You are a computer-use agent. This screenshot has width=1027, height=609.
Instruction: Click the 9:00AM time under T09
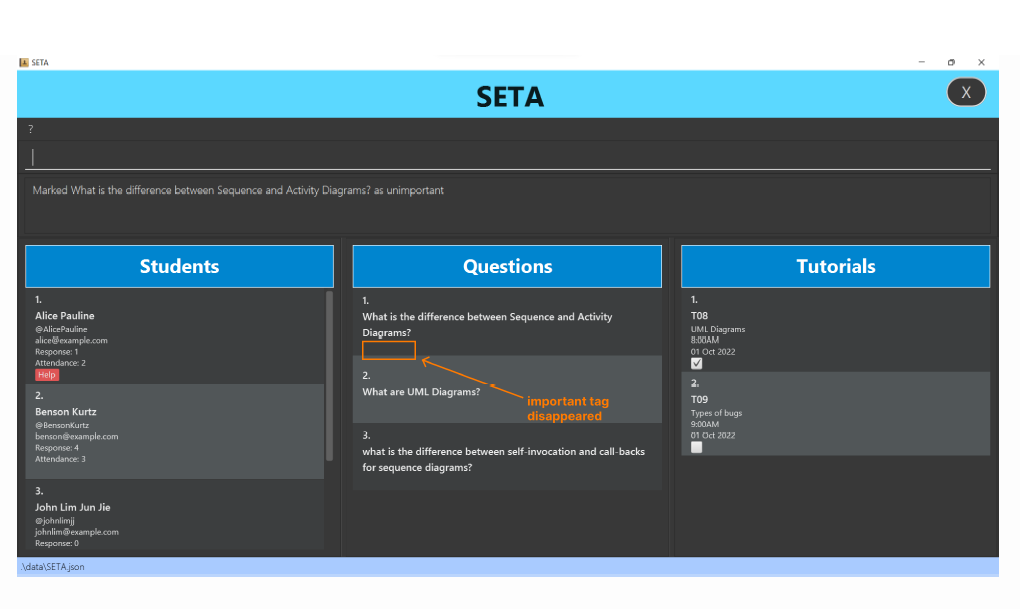(705, 424)
